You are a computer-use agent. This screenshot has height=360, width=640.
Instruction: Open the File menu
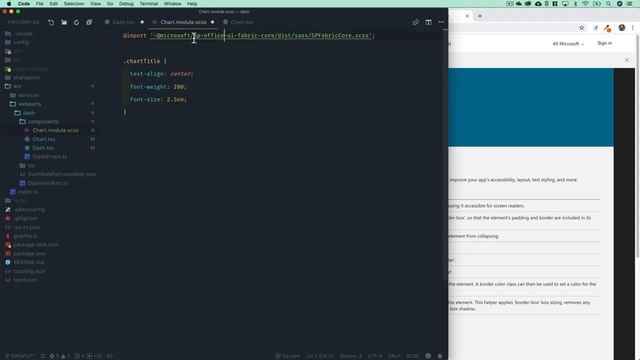pos(40,4)
